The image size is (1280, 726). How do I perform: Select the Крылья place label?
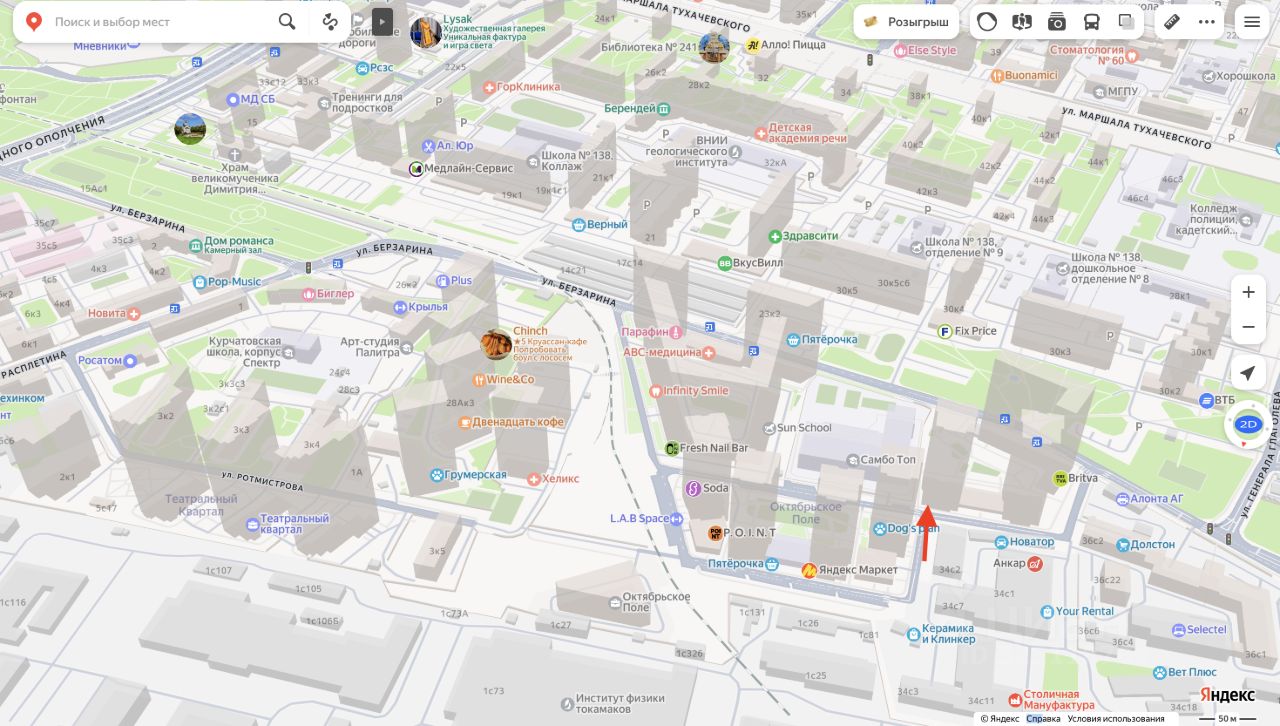pos(429,307)
